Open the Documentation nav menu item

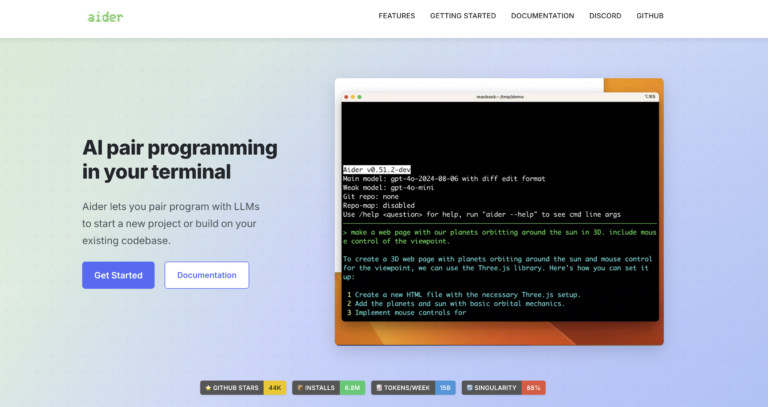pos(543,16)
